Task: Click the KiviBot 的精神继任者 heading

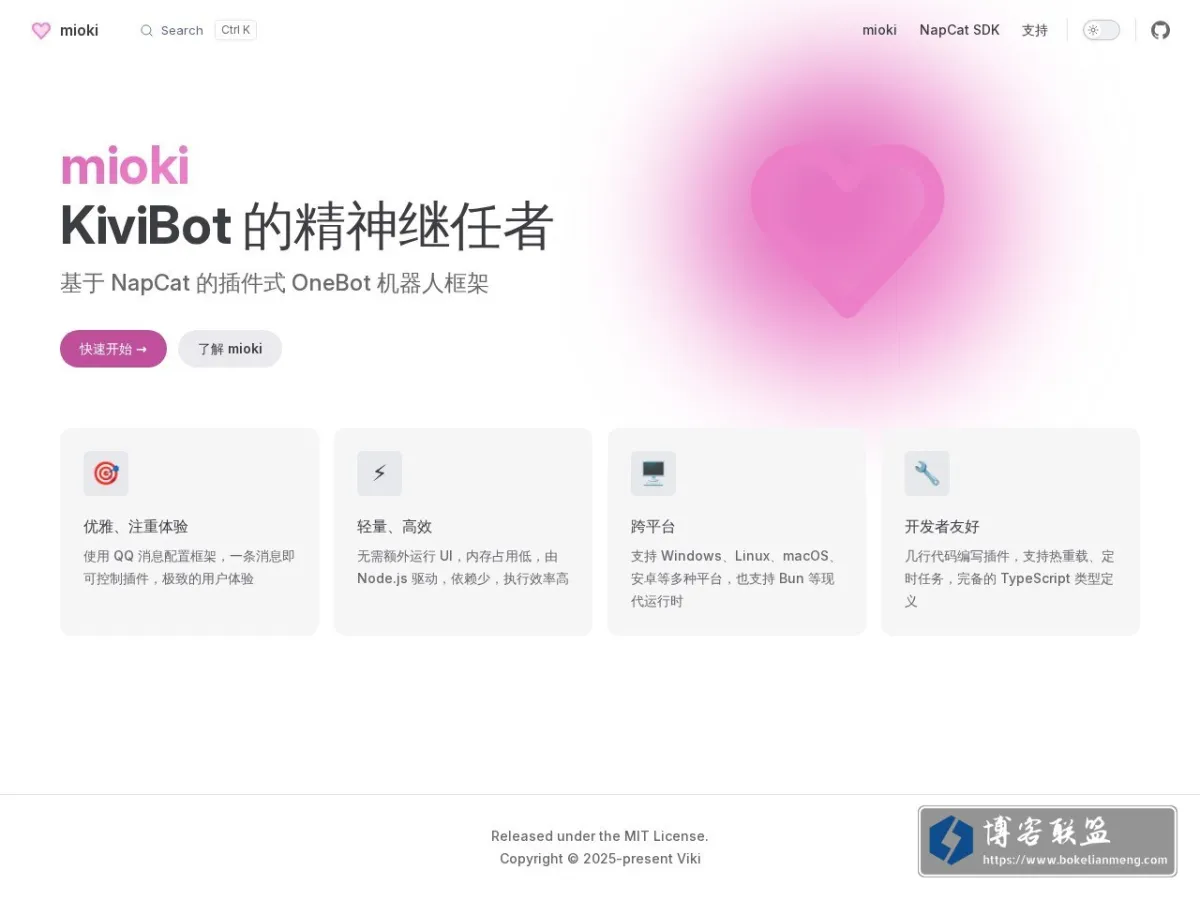Action: (307, 225)
